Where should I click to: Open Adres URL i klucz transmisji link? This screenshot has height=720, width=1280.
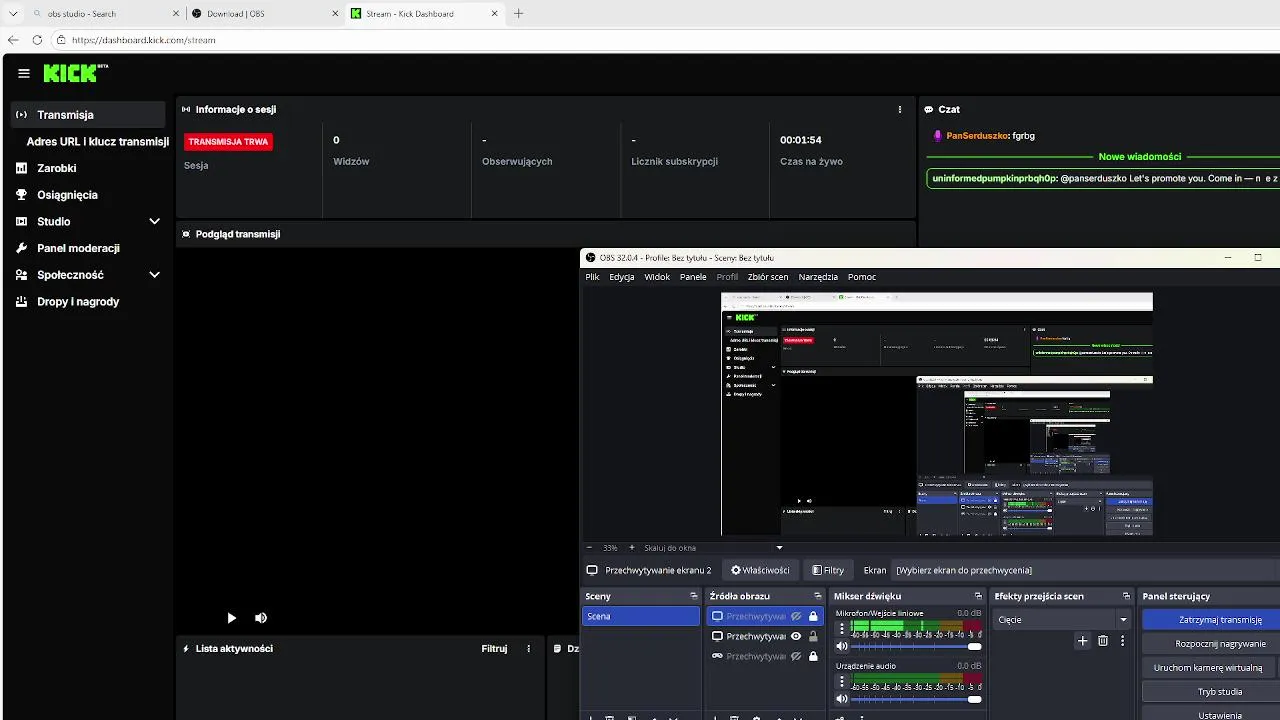[x=98, y=142]
